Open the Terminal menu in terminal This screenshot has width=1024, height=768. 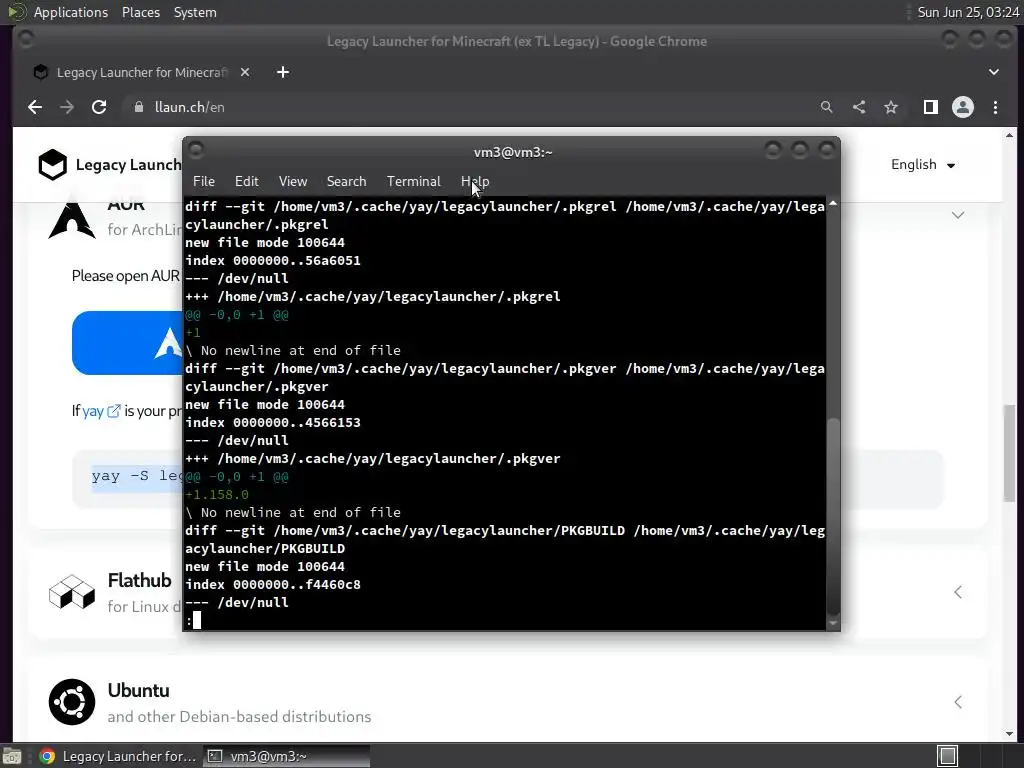413,182
